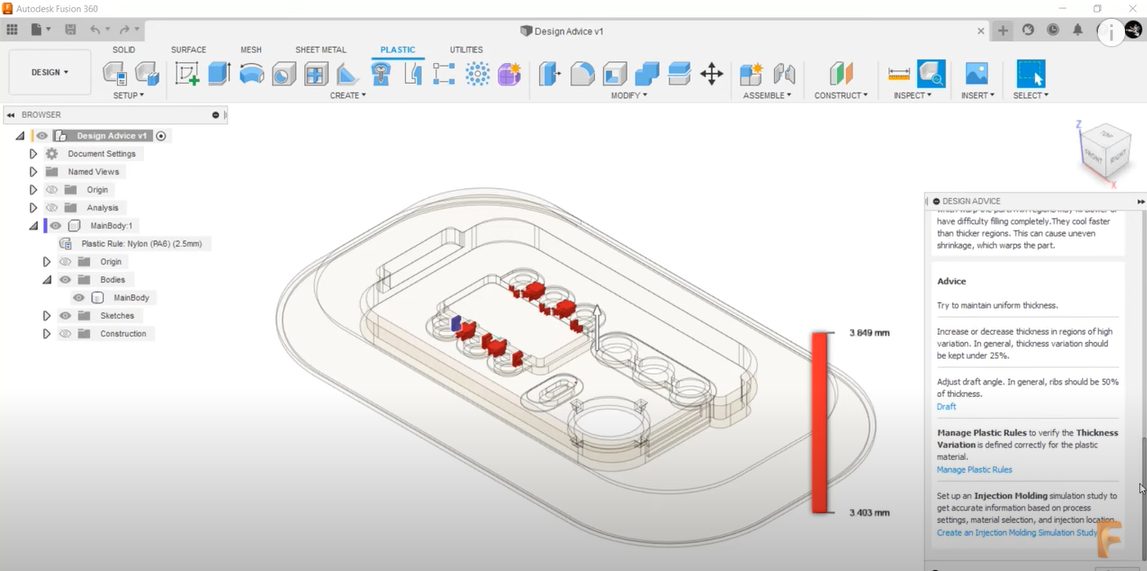Click the Joint icon in Assemble
The height and width of the screenshot is (571, 1147).
pos(784,73)
